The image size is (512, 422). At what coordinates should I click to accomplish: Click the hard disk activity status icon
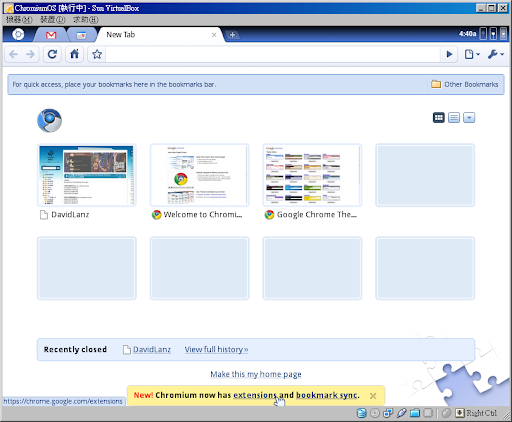click(x=362, y=413)
